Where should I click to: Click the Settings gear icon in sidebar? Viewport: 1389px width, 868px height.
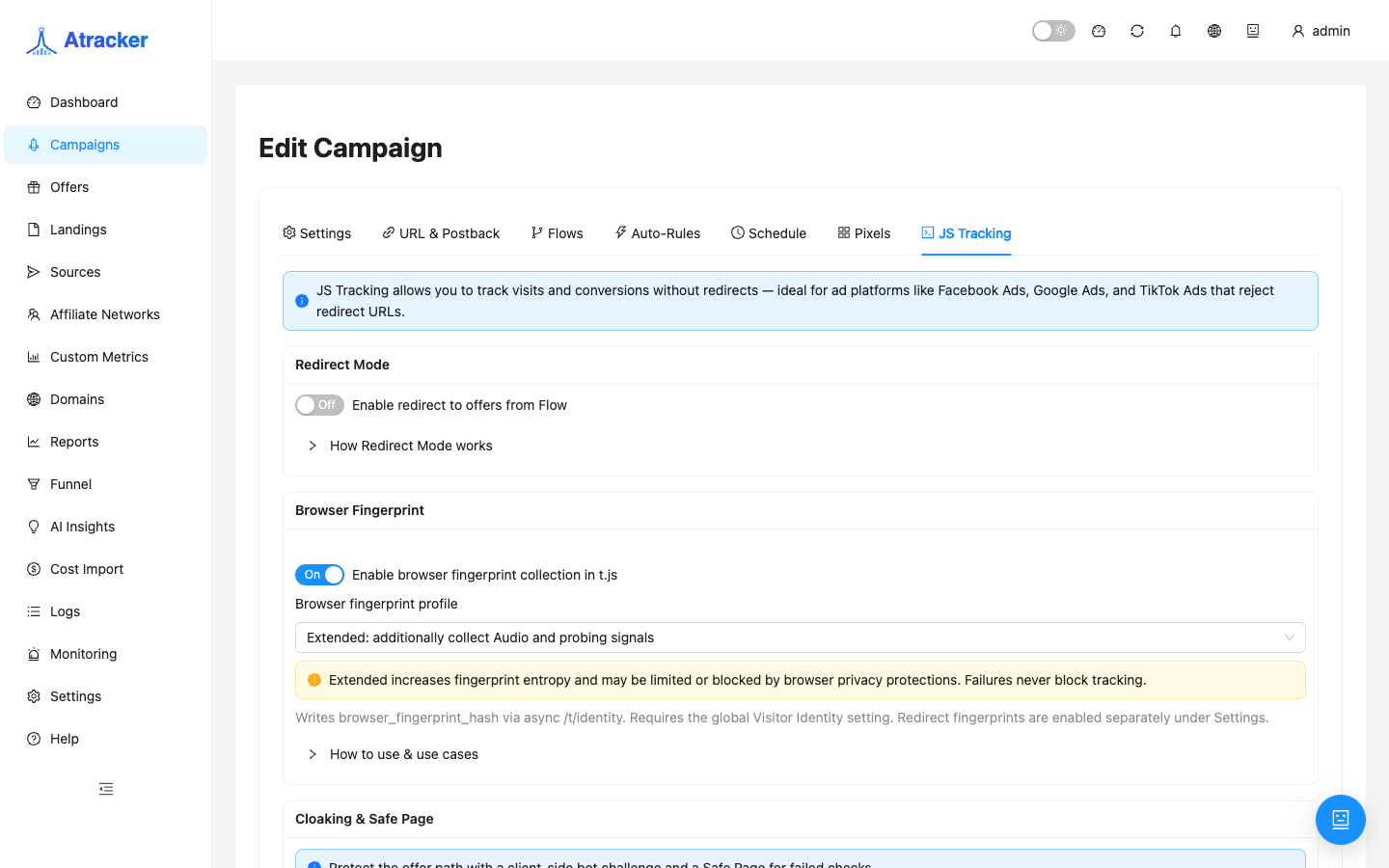click(34, 696)
